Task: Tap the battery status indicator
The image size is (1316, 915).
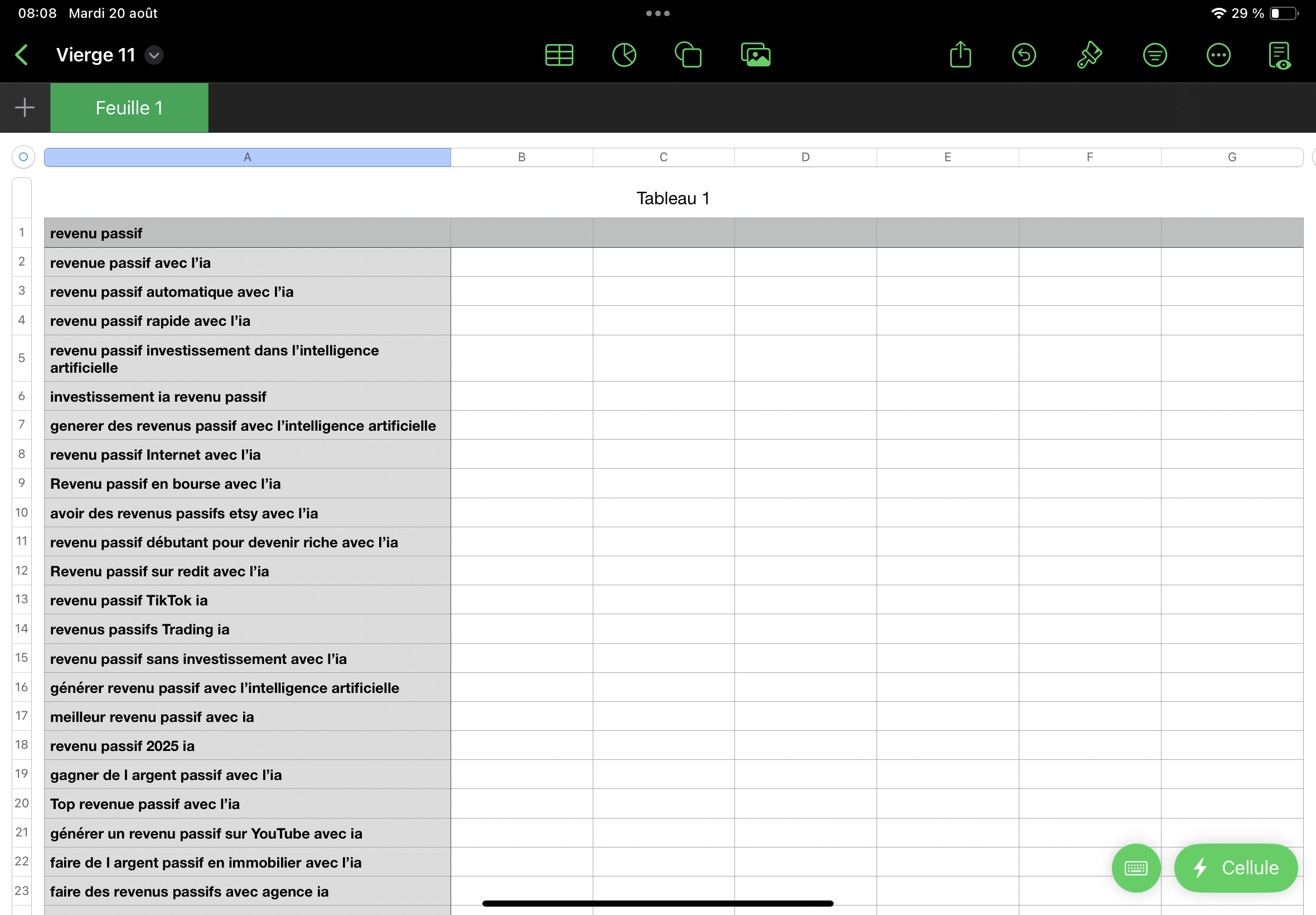Action: coord(1284,13)
